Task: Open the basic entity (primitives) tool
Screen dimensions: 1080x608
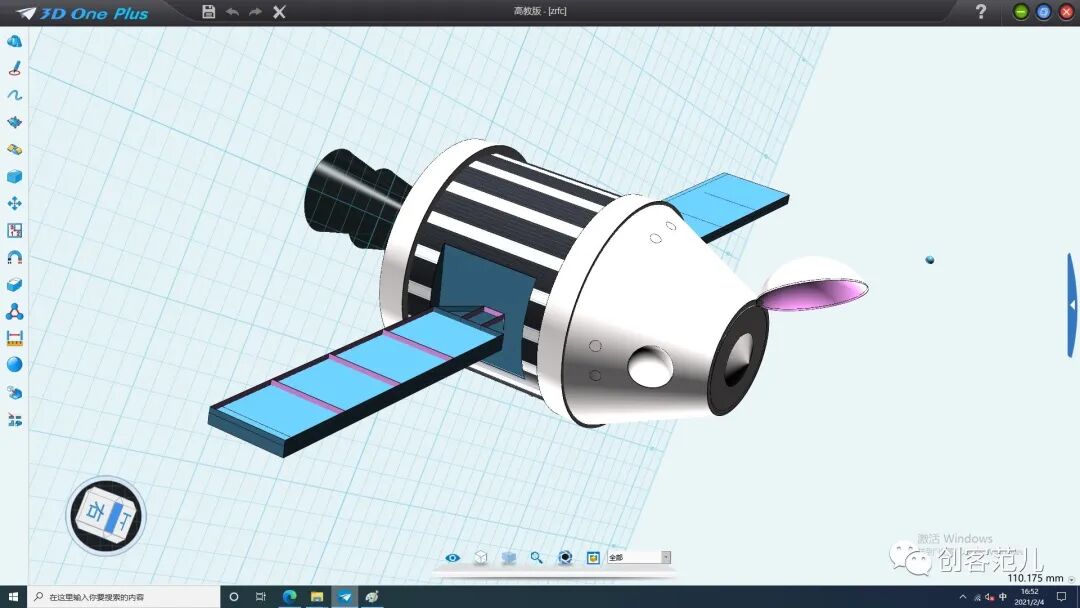Action: tap(14, 41)
